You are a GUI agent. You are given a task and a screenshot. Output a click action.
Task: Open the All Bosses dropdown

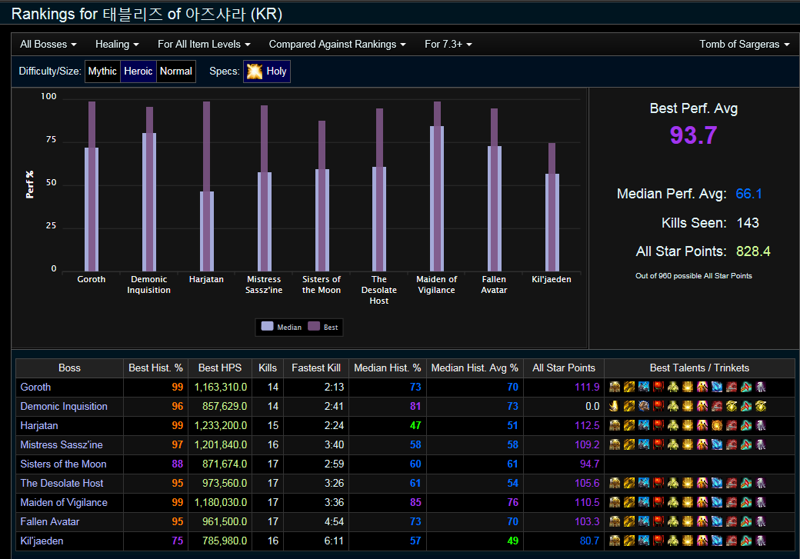tap(48, 44)
